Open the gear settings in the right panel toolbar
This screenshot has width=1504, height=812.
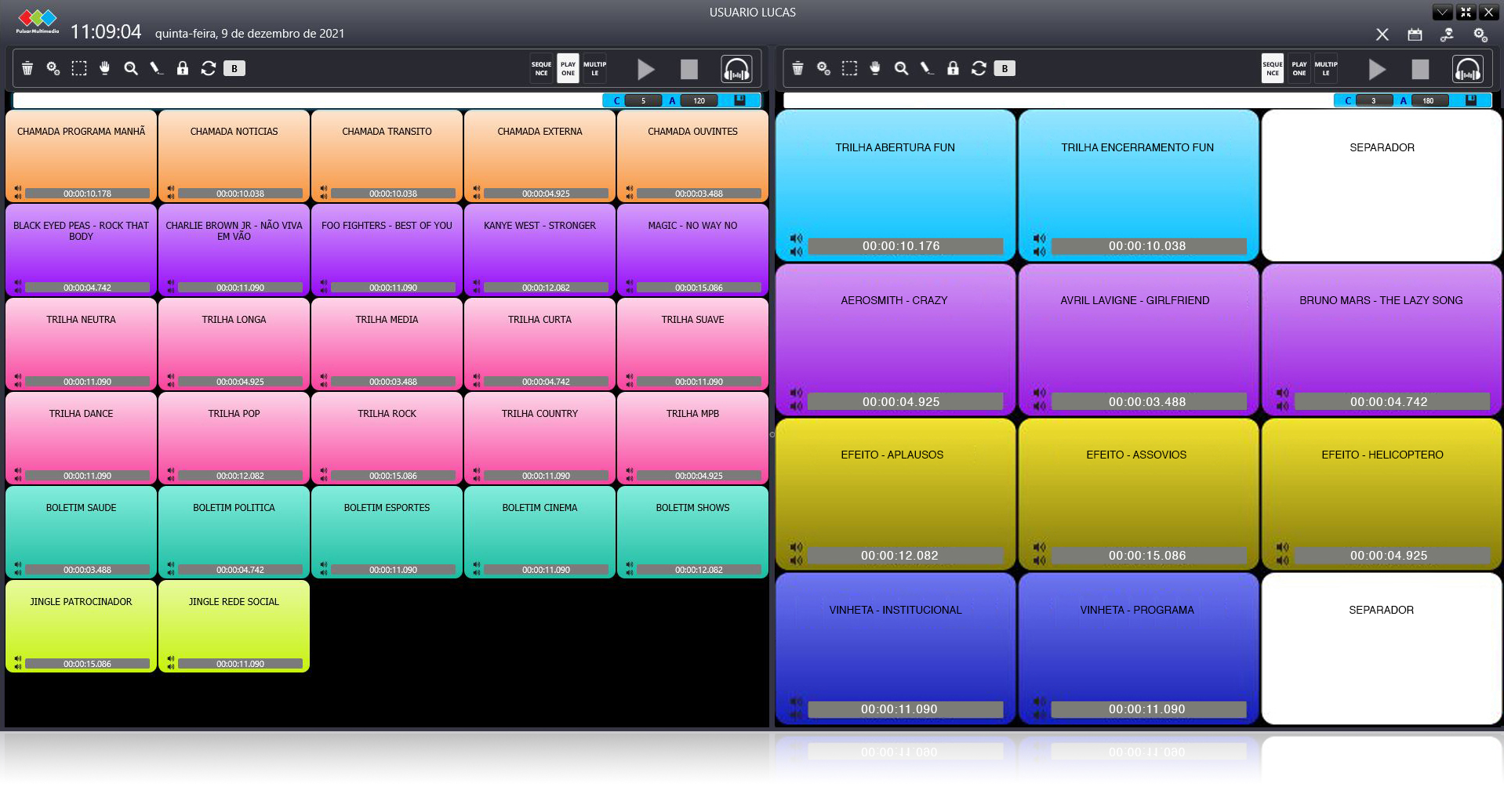click(823, 68)
